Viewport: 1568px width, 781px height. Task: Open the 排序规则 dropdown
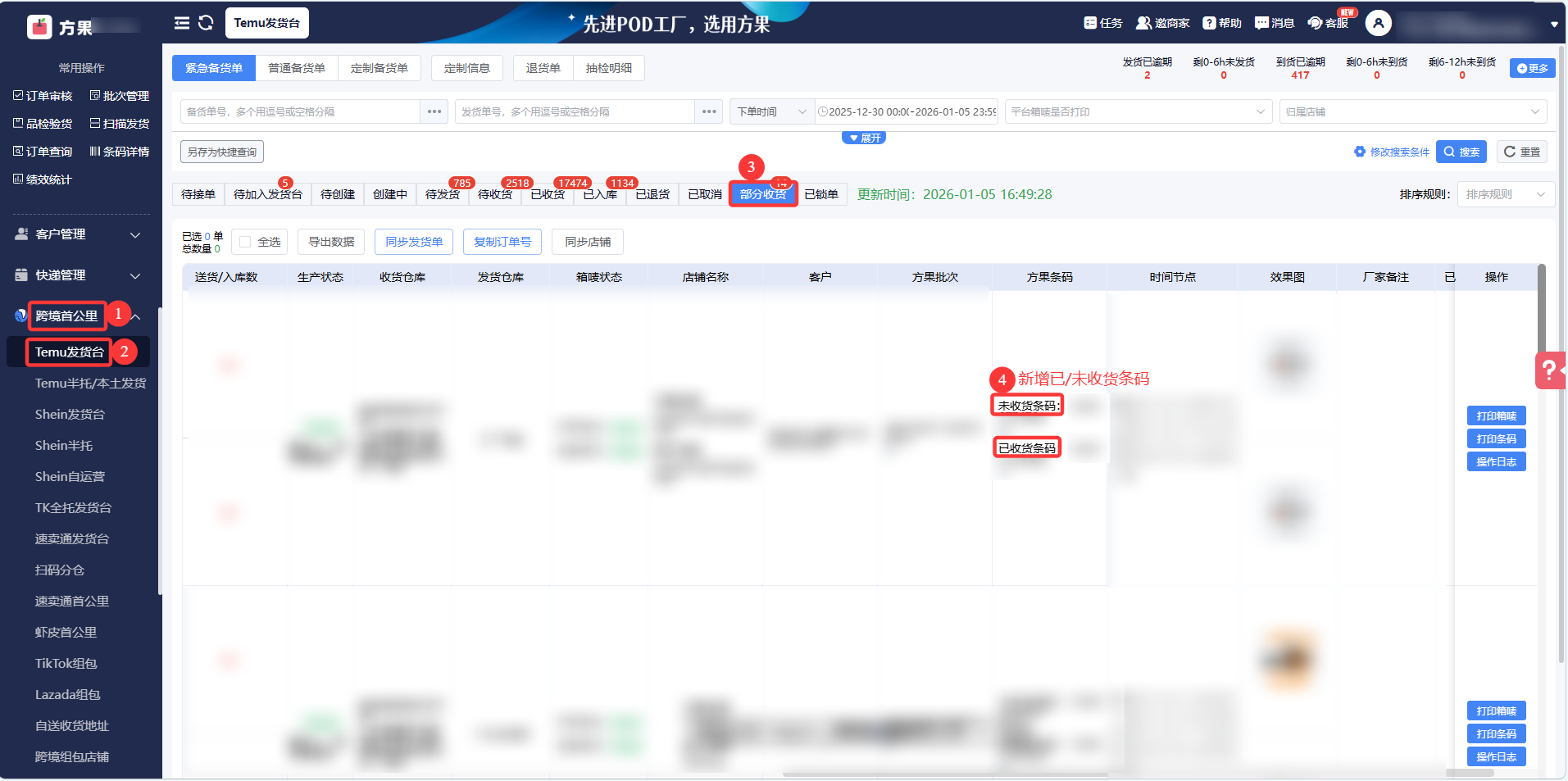(1505, 194)
